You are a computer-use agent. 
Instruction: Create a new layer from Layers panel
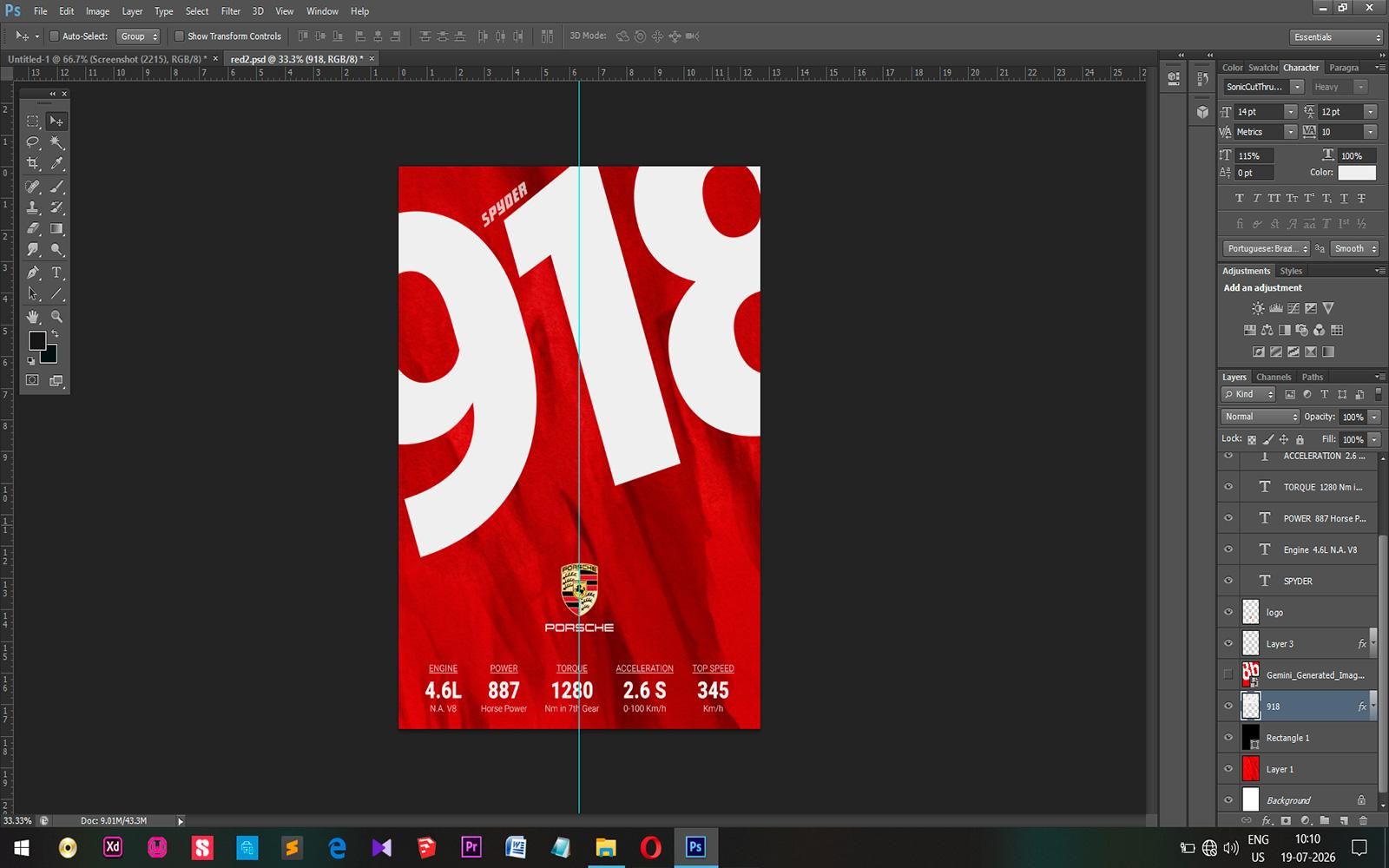click(1344, 820)
